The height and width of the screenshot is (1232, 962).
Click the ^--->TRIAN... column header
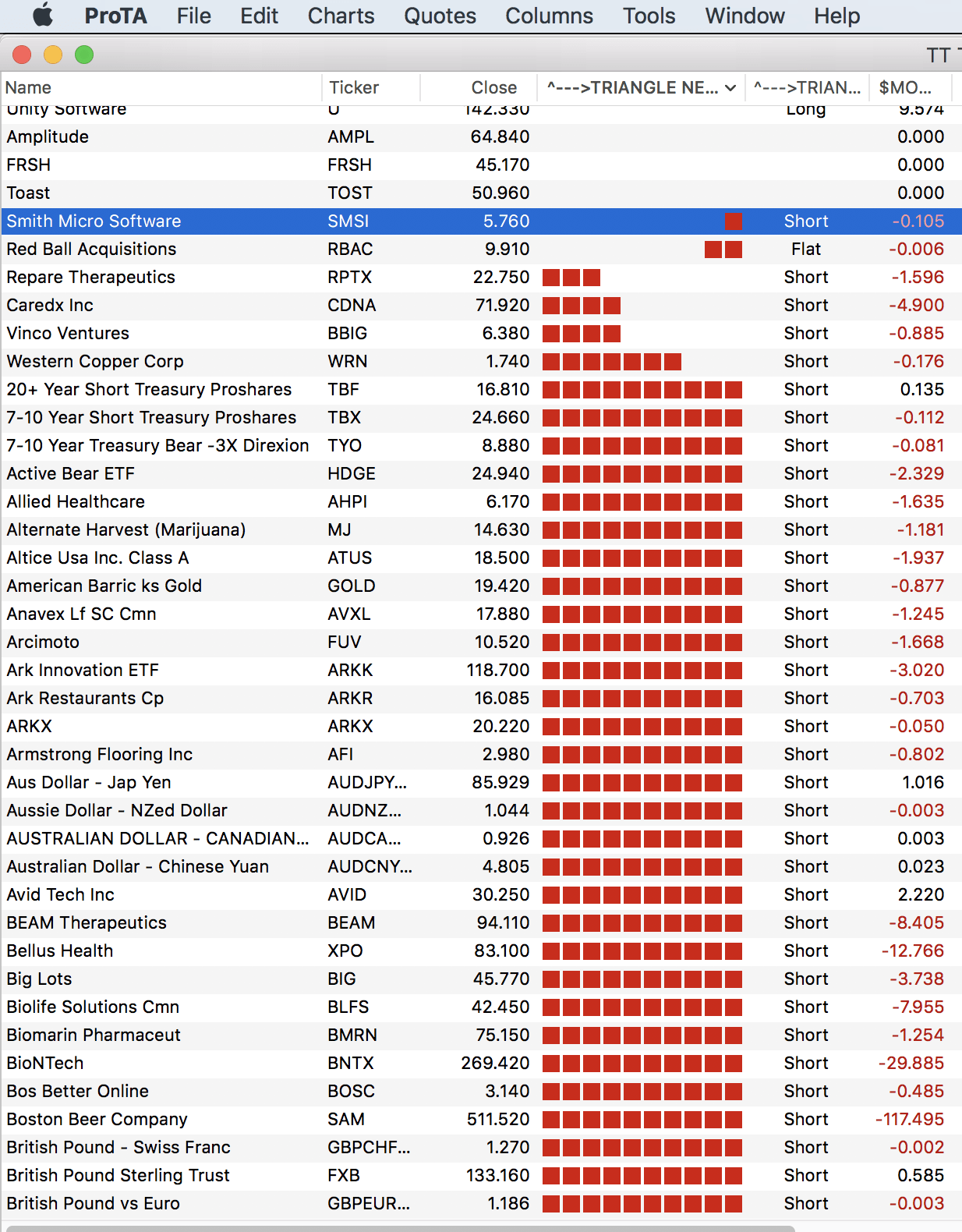coord(807,87)
